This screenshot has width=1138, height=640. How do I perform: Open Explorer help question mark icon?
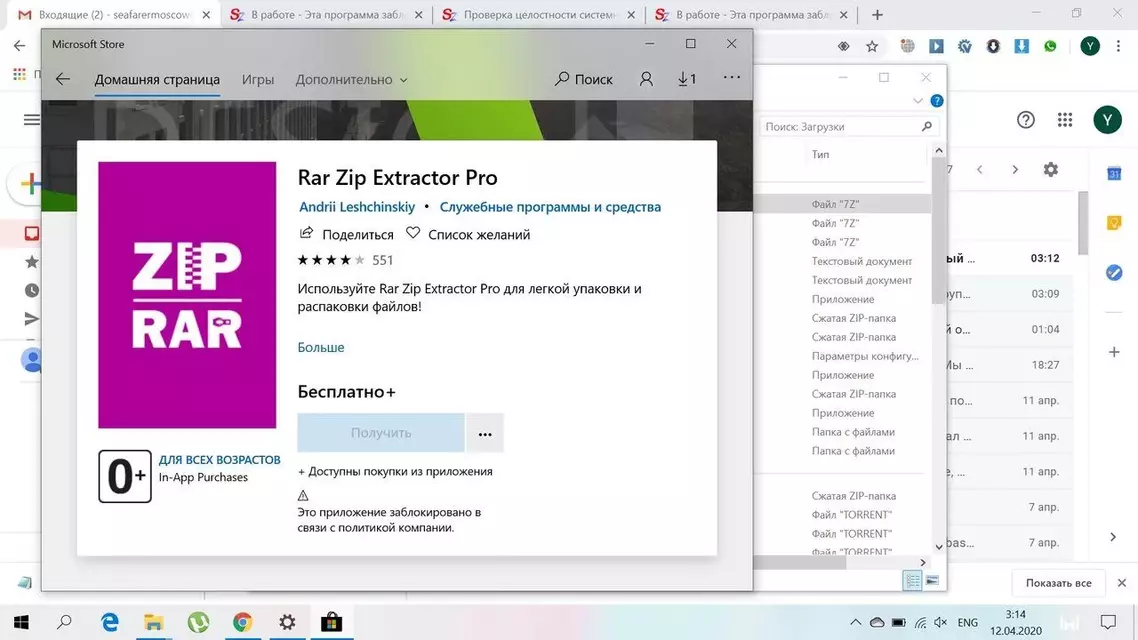pyautogui.click(x=937, y=101)
